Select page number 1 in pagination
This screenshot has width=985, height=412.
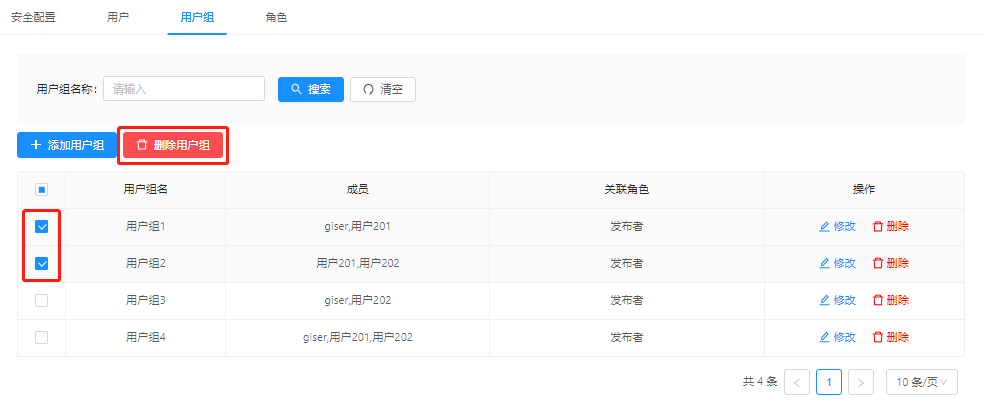coord(829,382)
